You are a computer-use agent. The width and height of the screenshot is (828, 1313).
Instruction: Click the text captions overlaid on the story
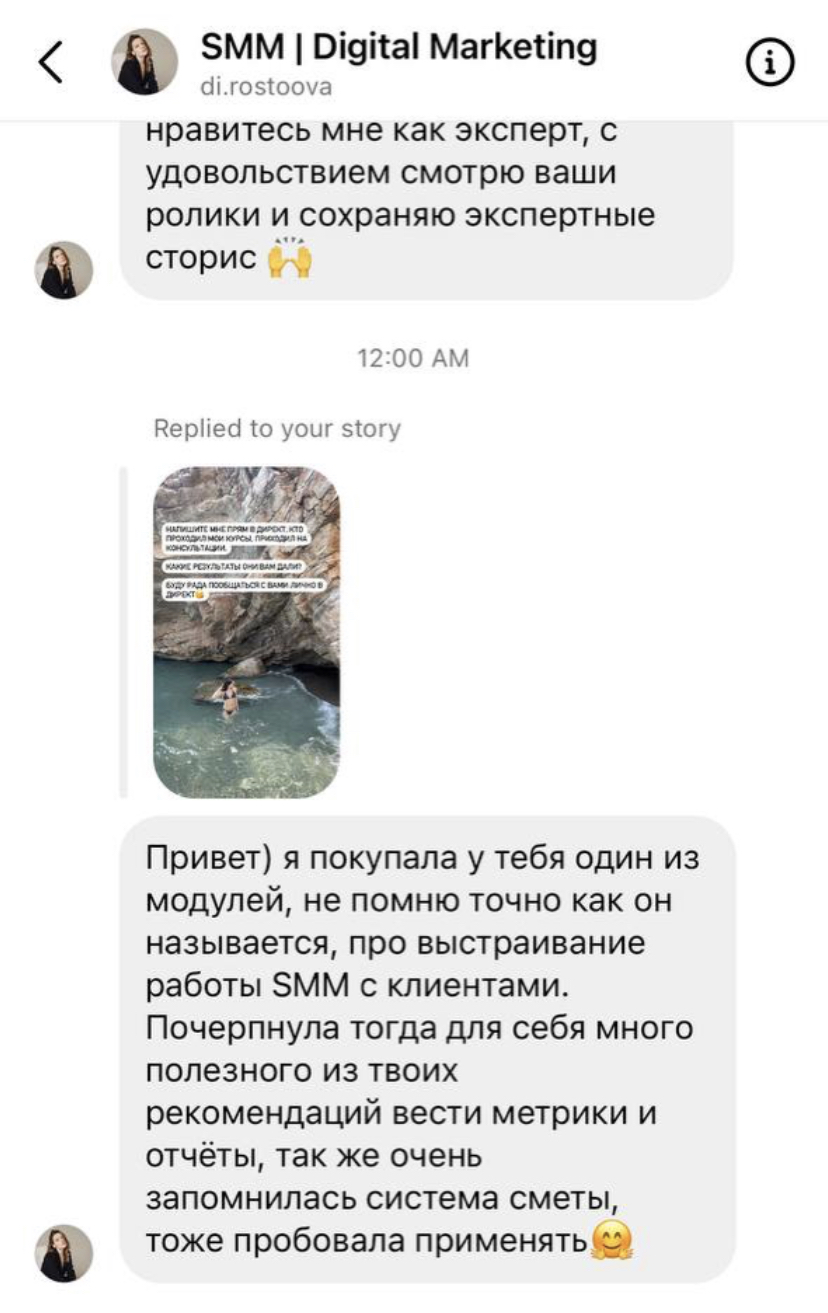pyautogui.click(x=235, y=559)
